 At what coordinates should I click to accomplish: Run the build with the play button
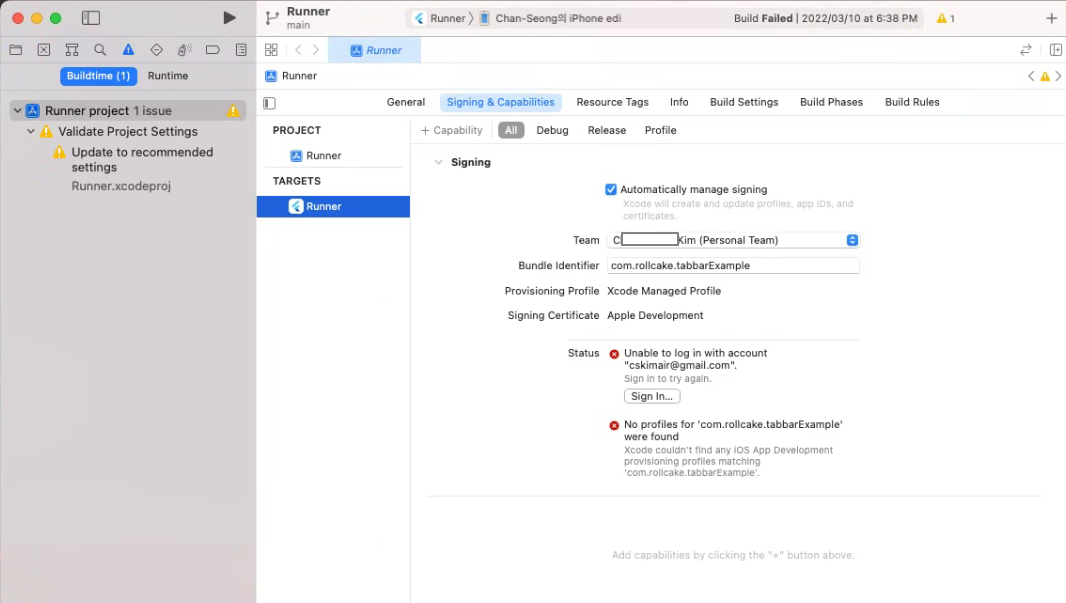(x=229, y=18)
